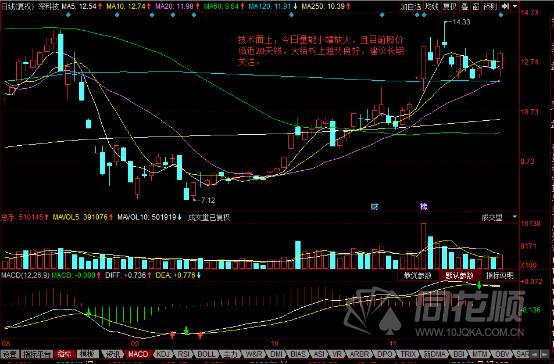Open the 成交量 indicator dropdown
This screenshot has width=554, height=364.
[x=492, y=217]
